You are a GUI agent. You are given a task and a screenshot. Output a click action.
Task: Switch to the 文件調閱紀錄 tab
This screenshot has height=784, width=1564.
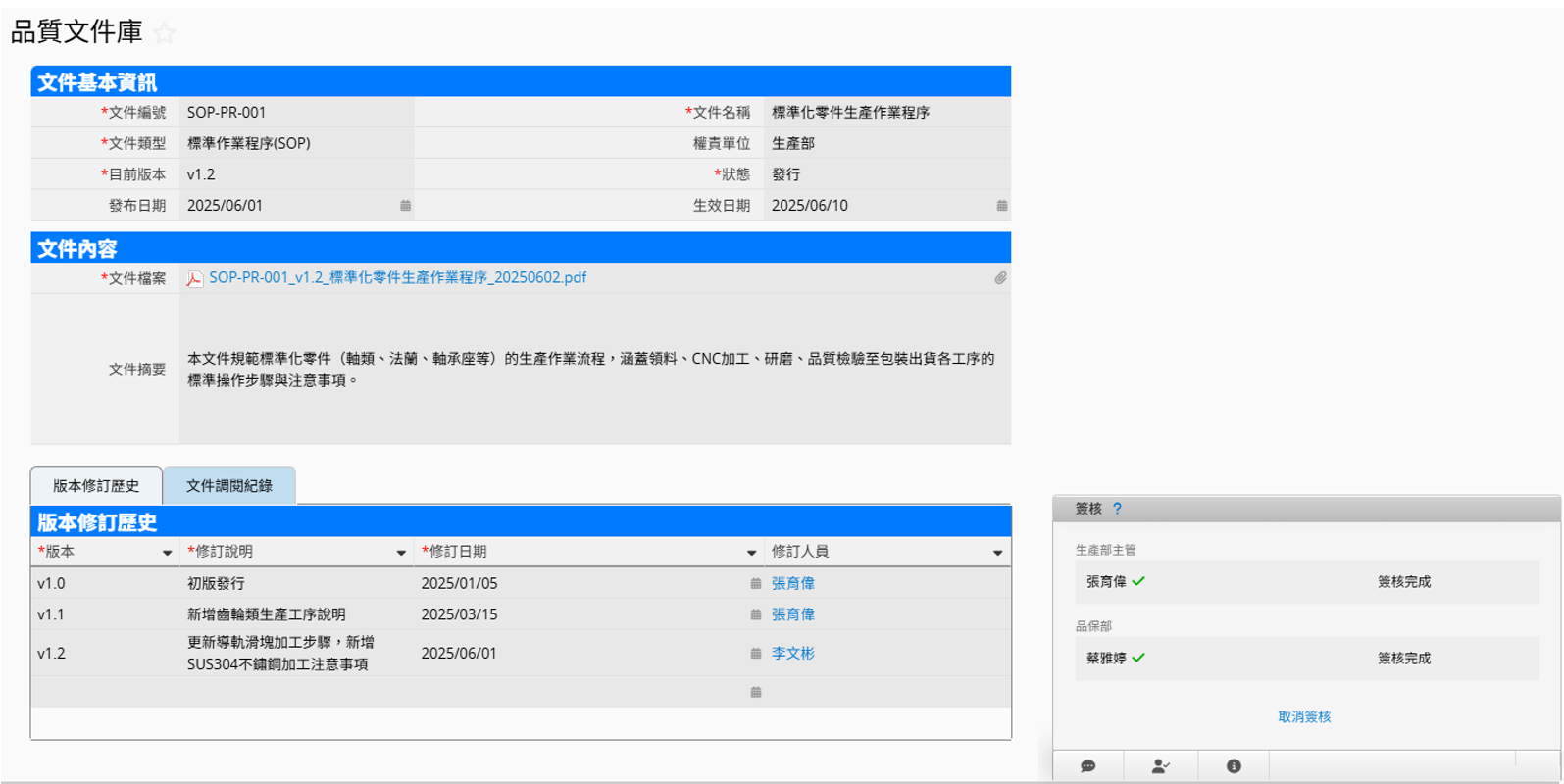(229, 486)
